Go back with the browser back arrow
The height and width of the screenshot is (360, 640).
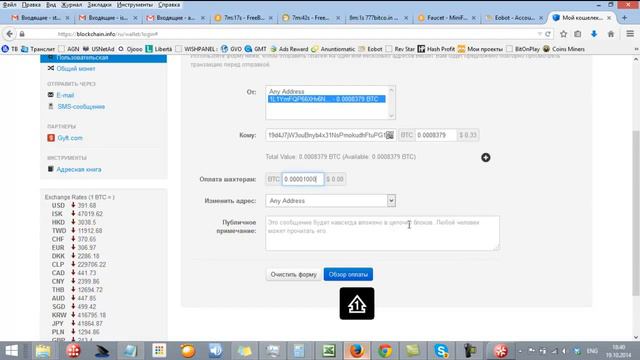pos(9,34)
